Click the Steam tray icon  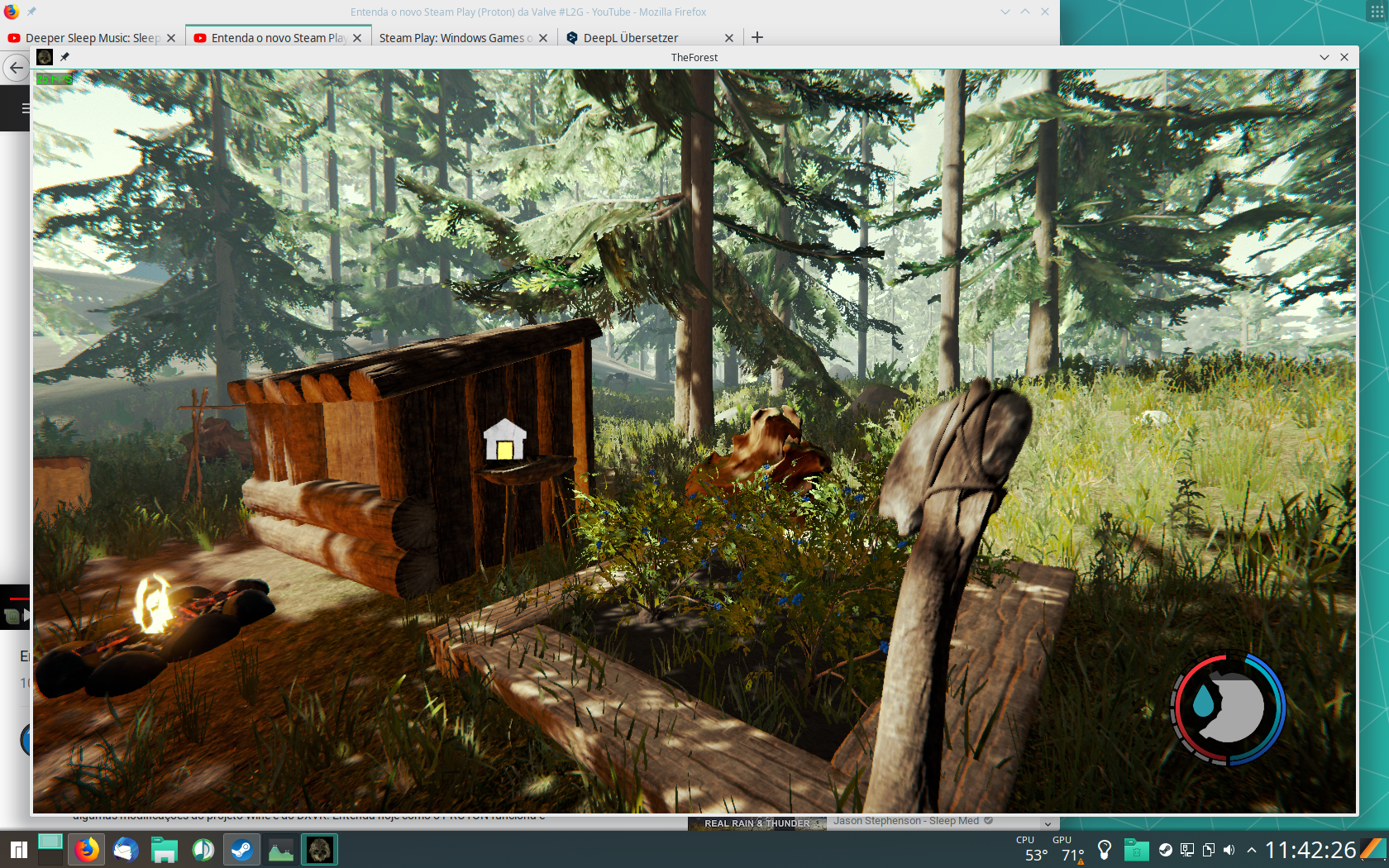(1166, 850)
